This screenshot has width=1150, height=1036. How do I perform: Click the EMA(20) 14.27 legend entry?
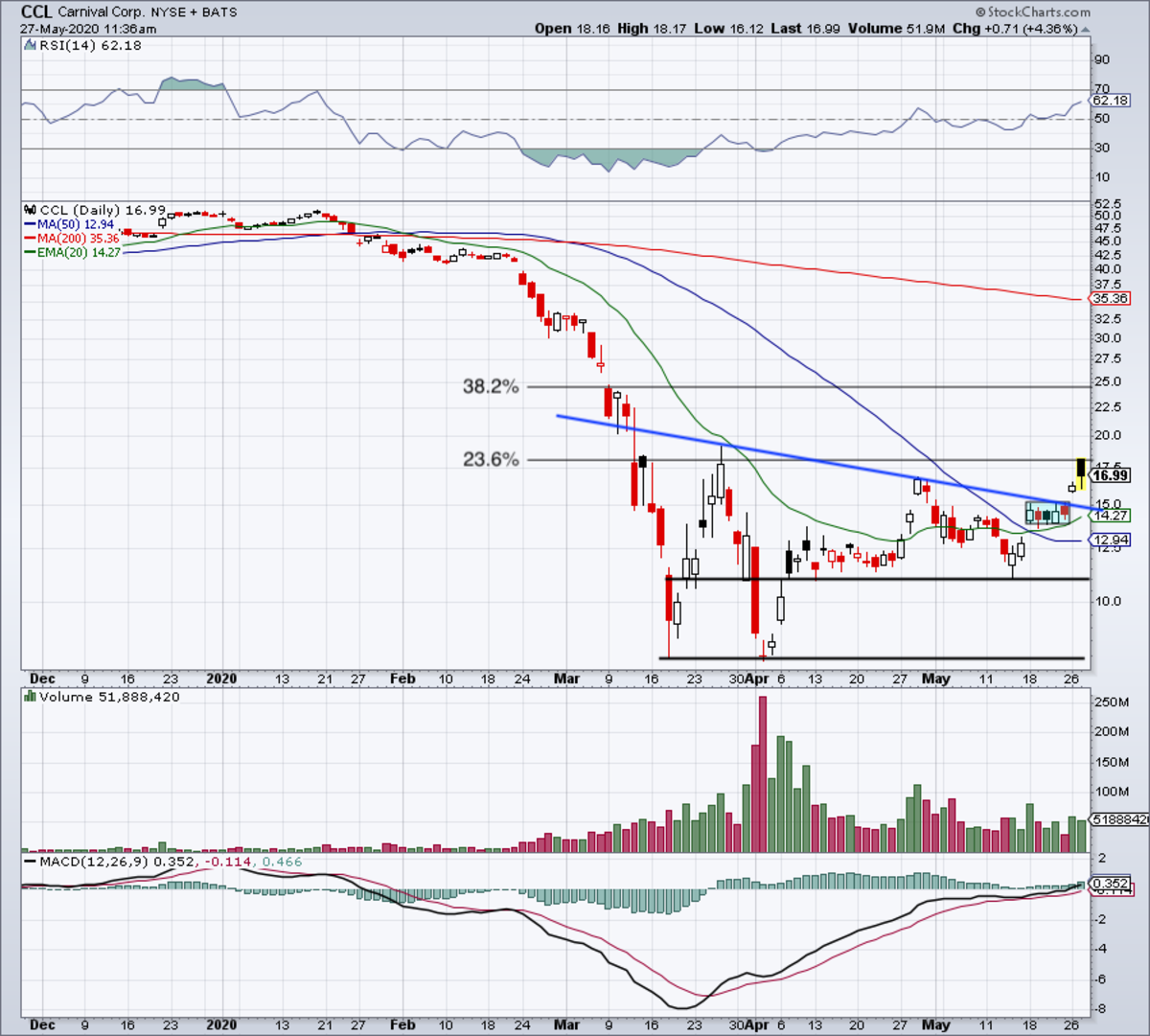73,253
